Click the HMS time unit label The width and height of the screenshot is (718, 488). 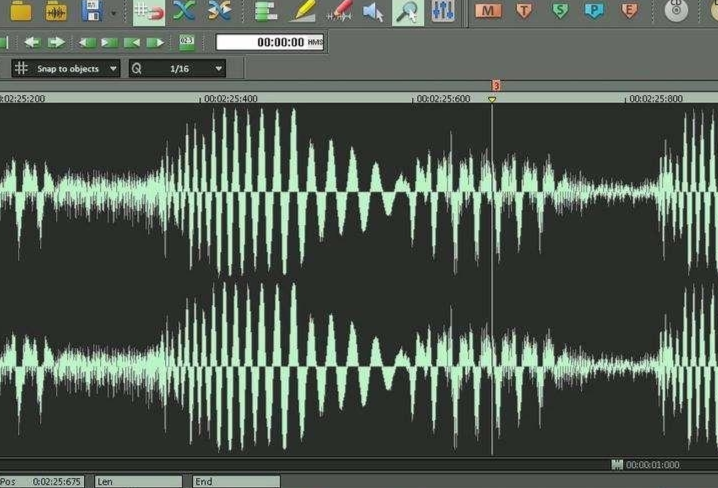click(315, 42)
